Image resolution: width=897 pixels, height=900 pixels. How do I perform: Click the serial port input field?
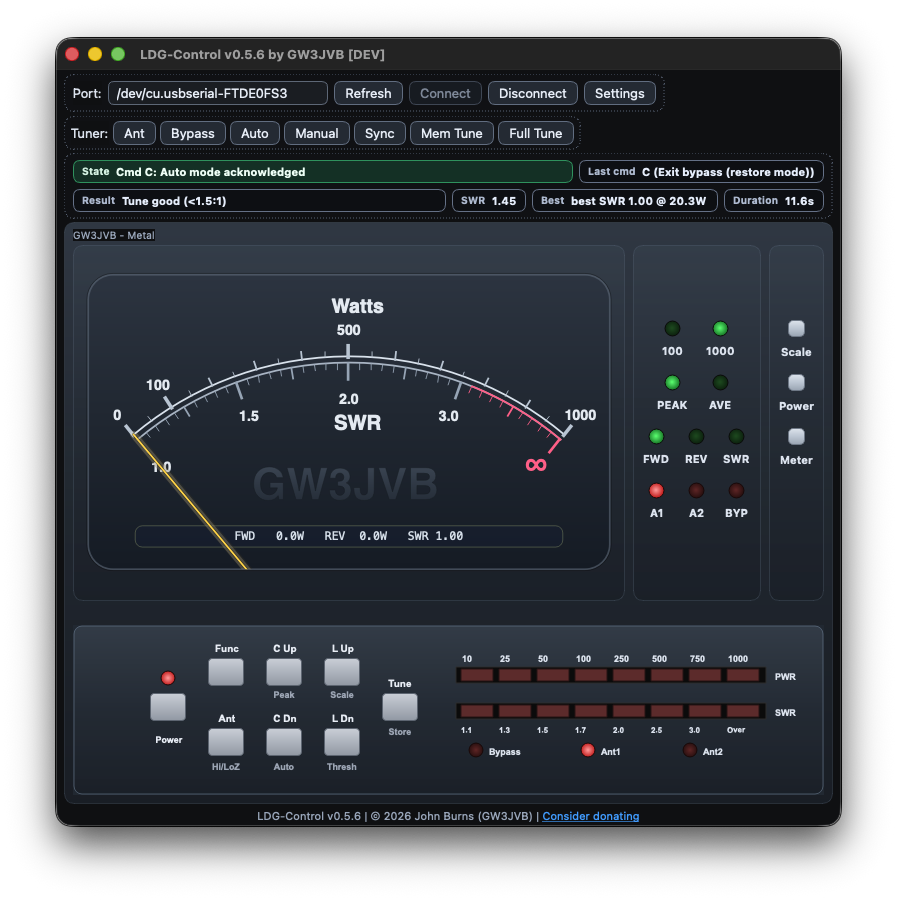[x=217, y=92]
